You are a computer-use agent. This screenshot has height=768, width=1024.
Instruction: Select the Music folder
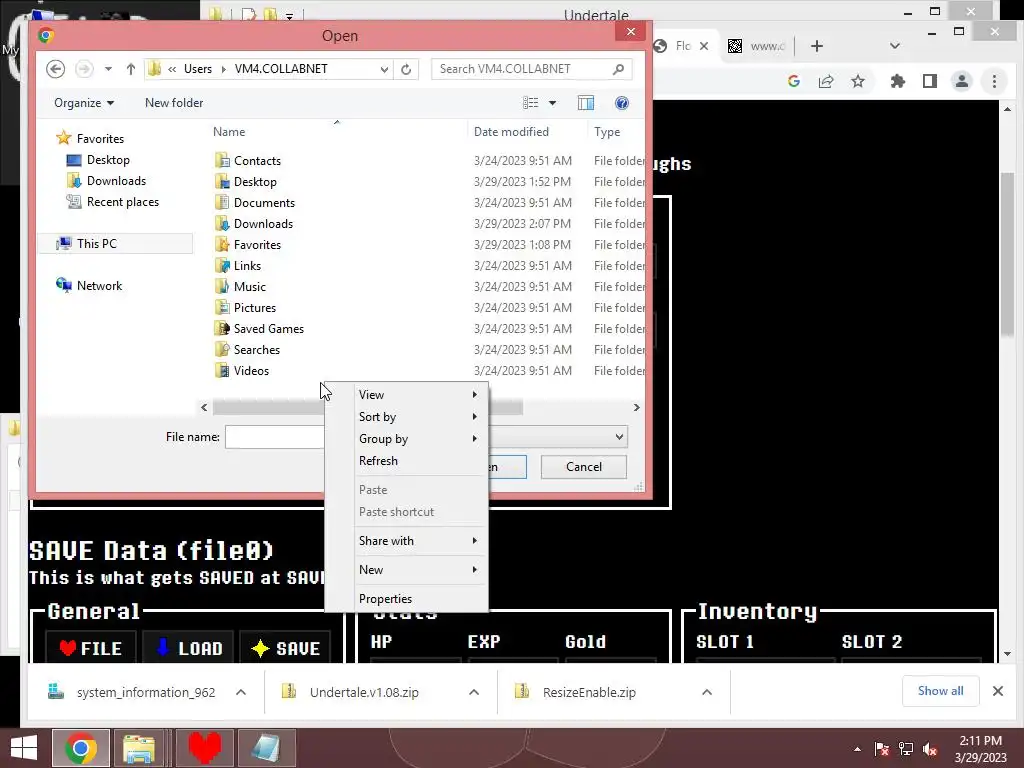point(249,286)
